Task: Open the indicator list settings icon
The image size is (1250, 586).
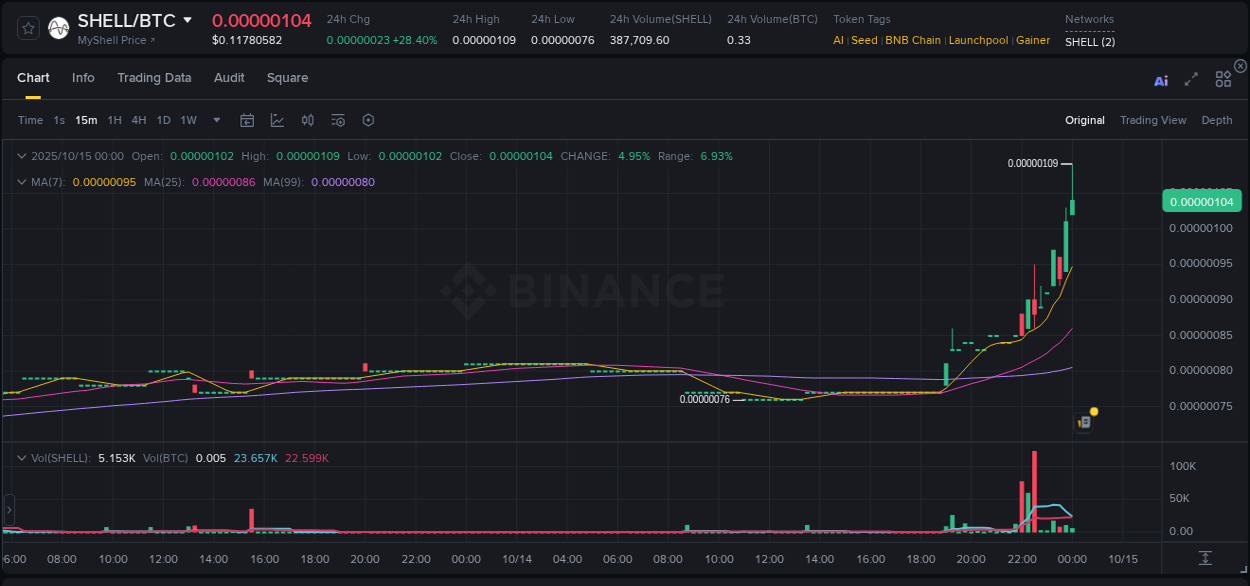Action: 338,120
